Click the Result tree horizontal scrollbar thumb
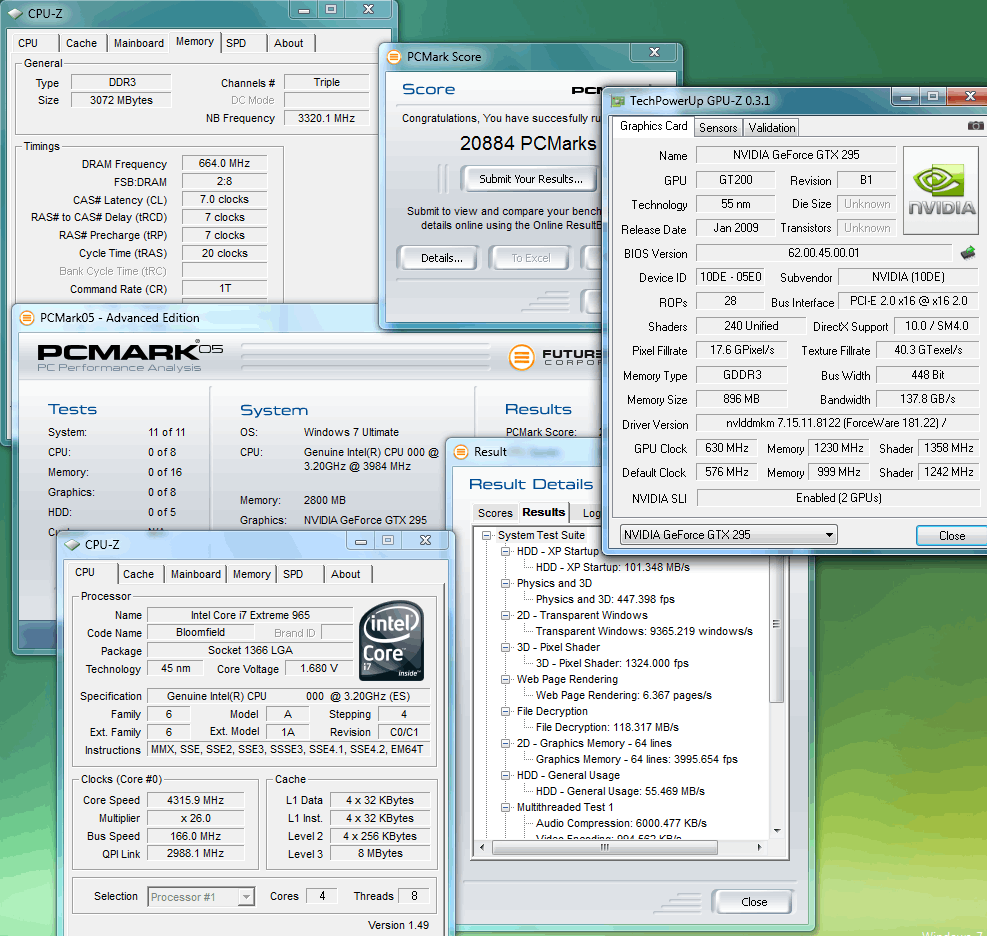Screen dimensions: 987x936 click(604, 848)
